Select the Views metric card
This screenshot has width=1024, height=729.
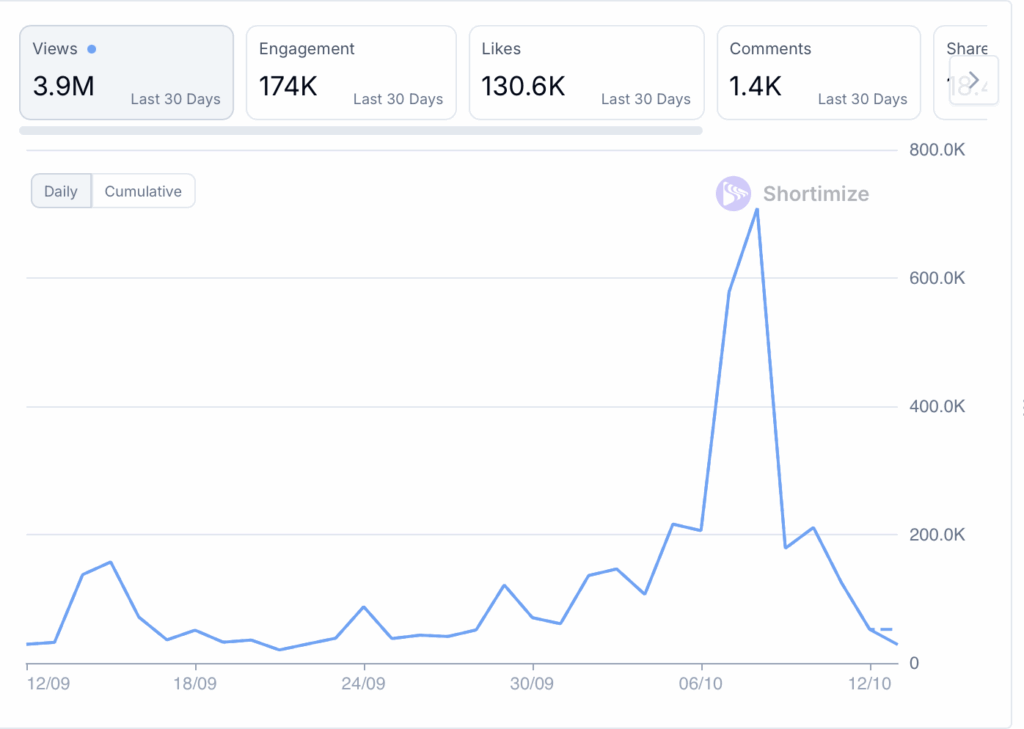[126, 72]
